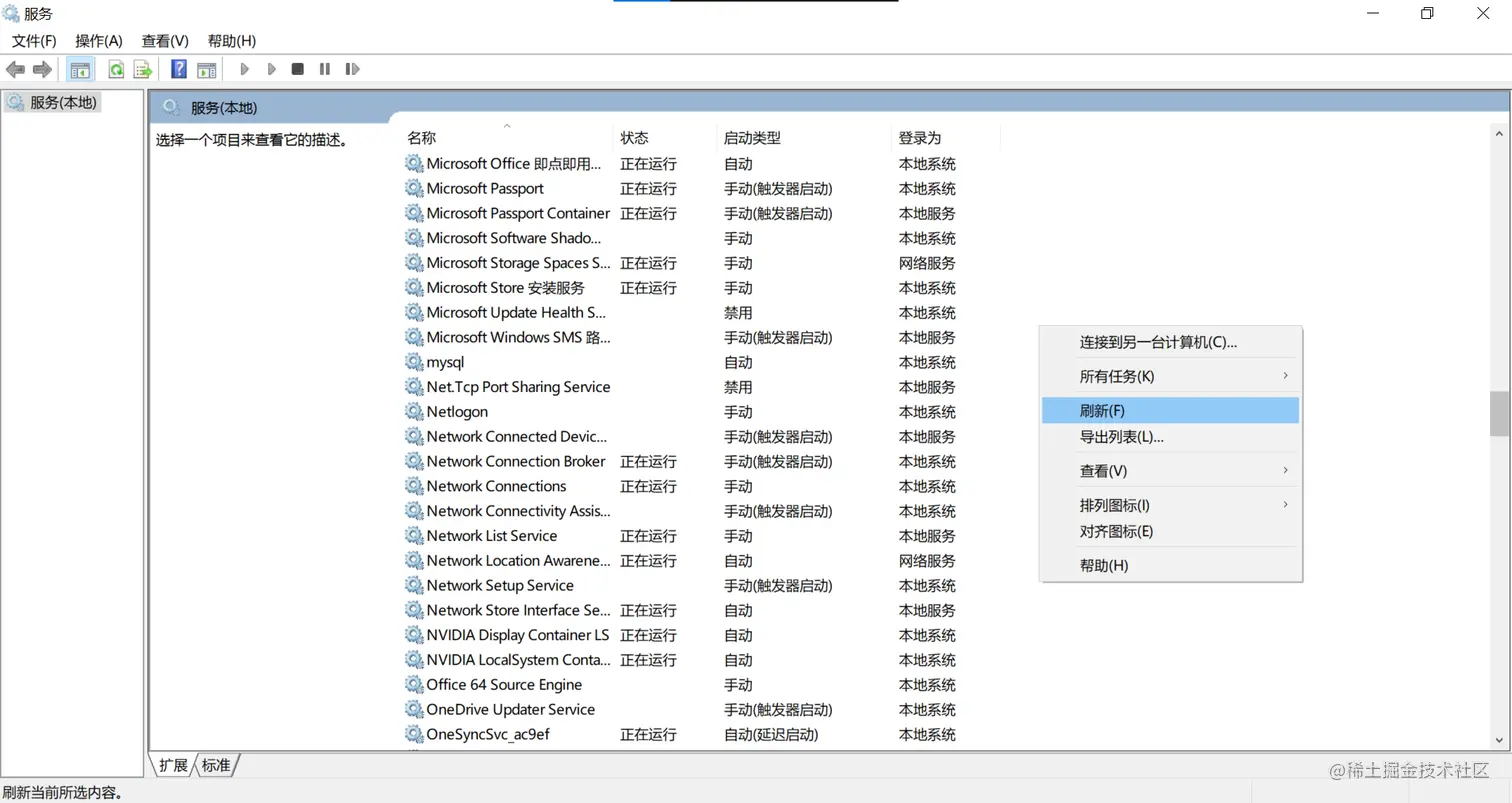Click the gear icon for Network List Service
The height and width of the screenshot is (803, 1512).
pyautogui.click(x=414, y=536)
